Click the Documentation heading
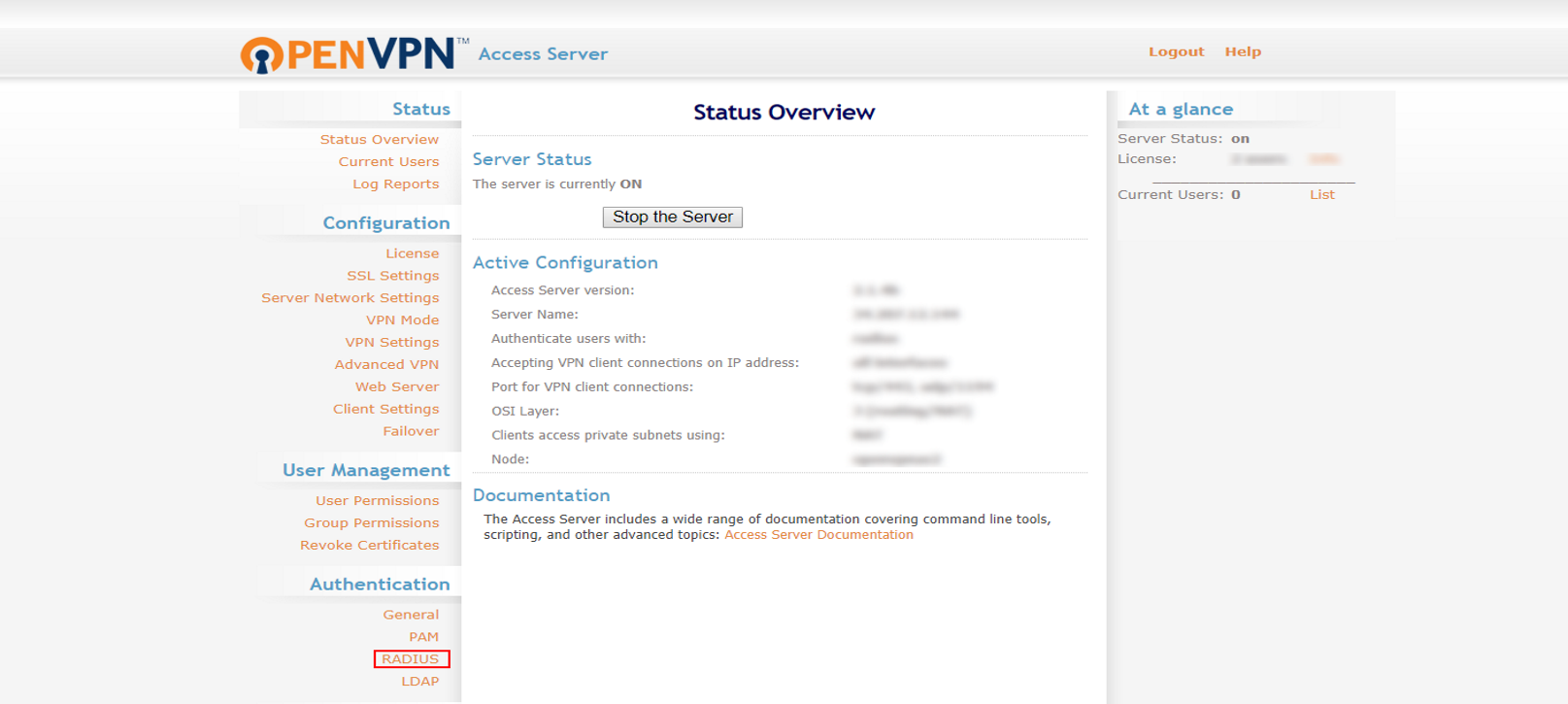This screenshot has width=1568, height=704. 542,496
